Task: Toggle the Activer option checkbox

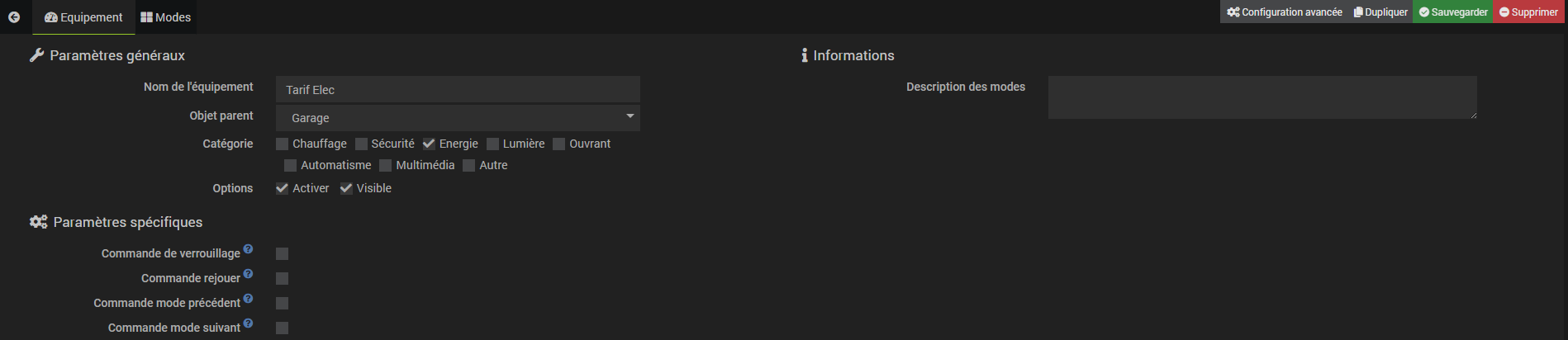Action: [283, 189]
